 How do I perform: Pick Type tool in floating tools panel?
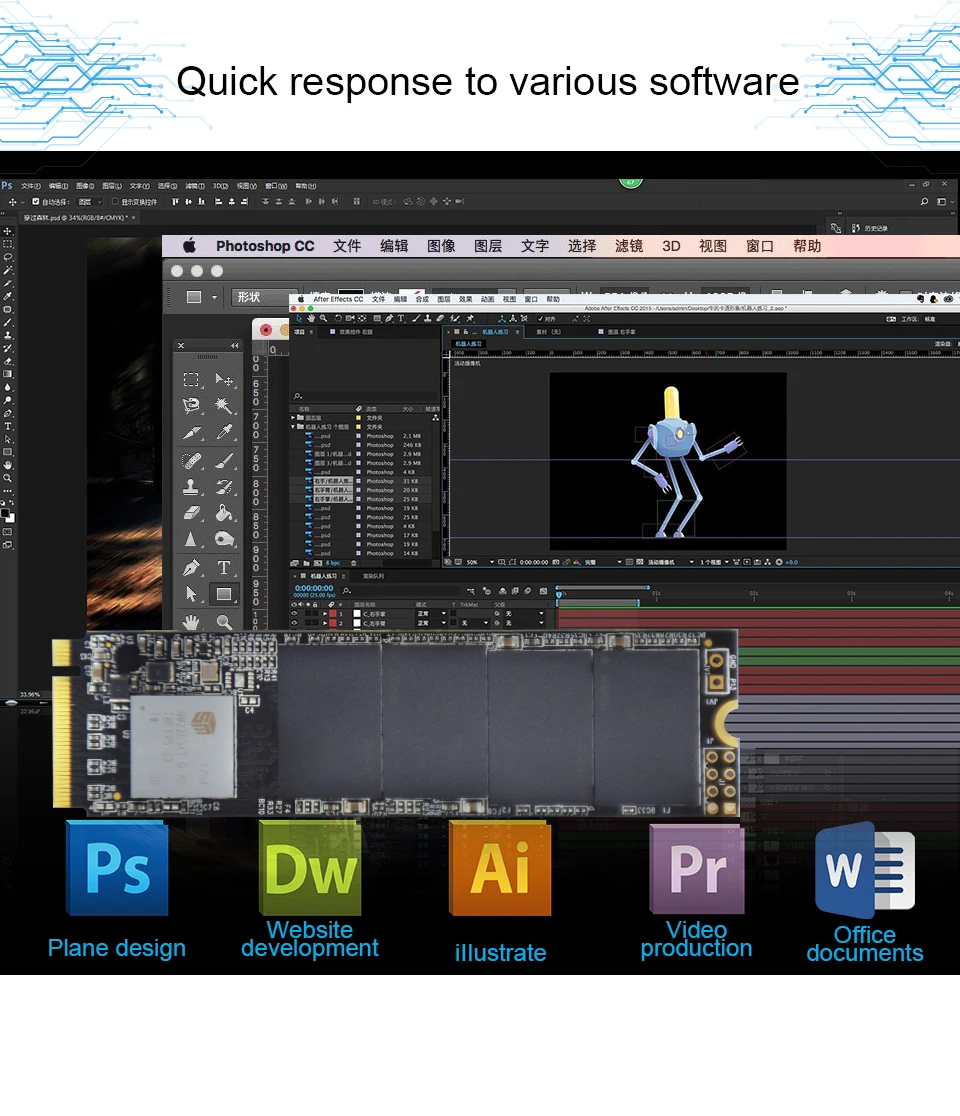click(x=223, y=567)
